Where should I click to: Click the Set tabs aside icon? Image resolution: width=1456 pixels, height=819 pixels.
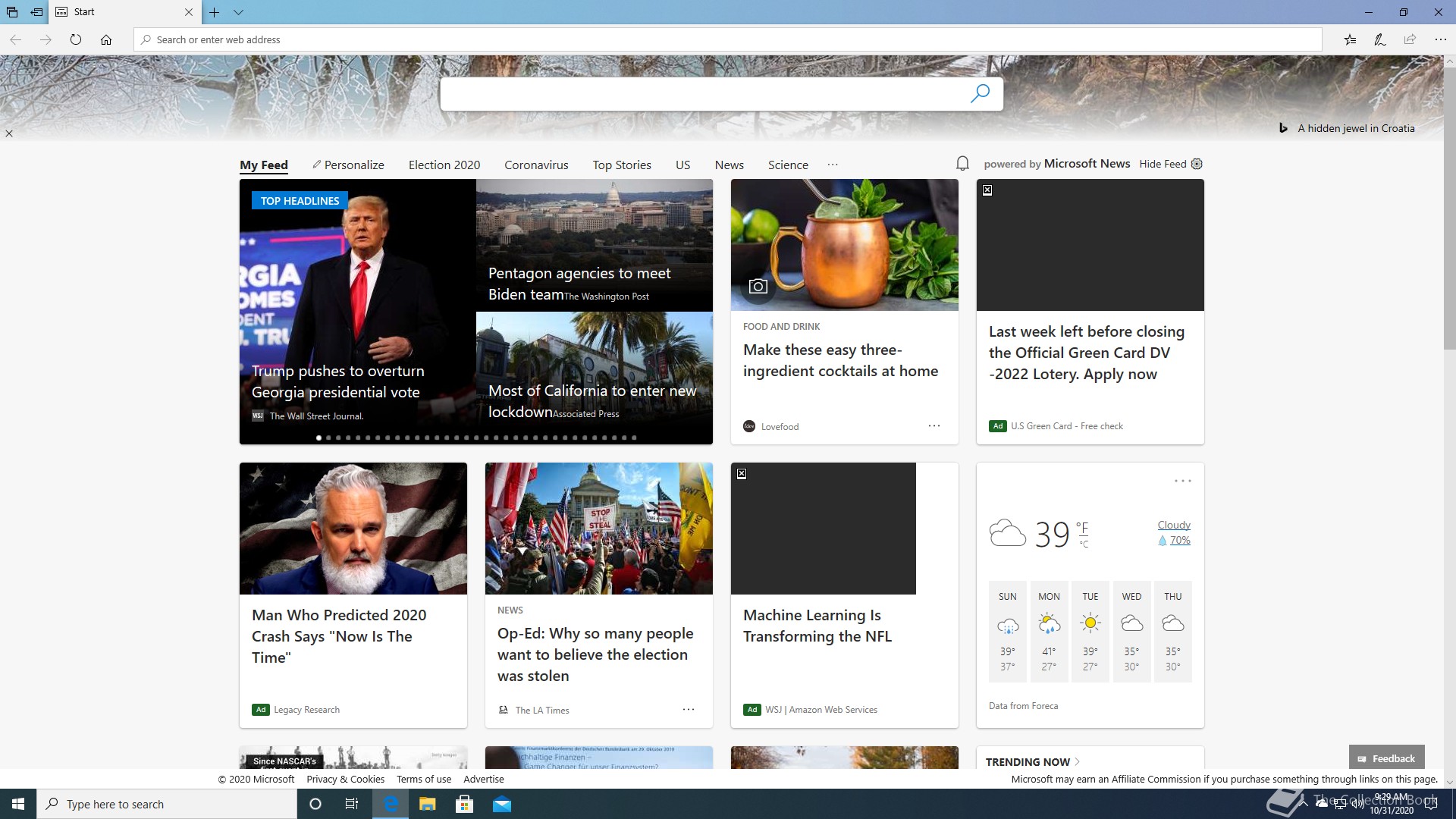pyautogui.click(x=36, y=12)
